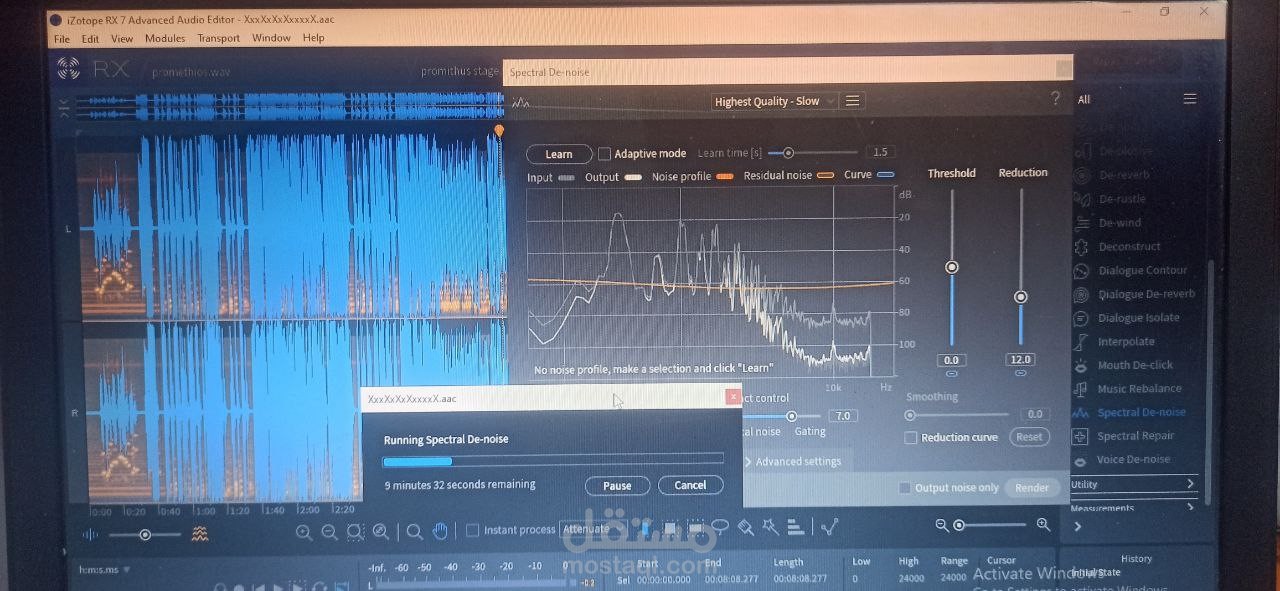Open the module list hamburger menu

1189,99
